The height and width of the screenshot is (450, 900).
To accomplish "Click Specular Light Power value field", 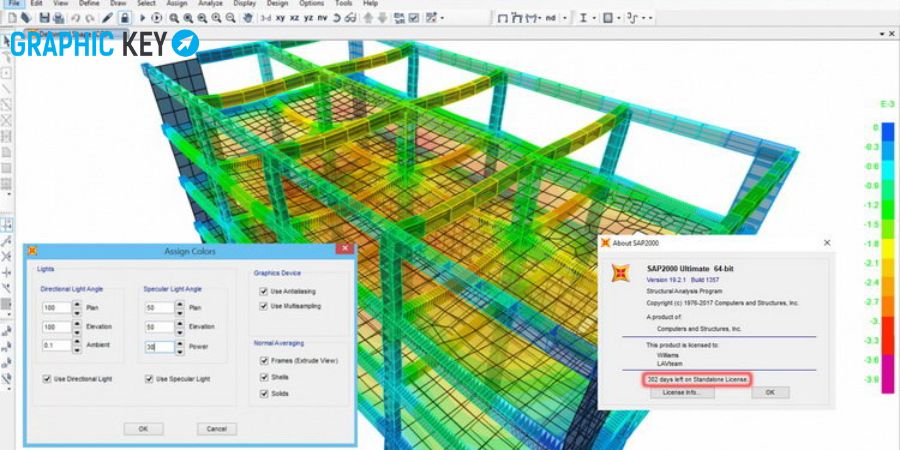I will (160, 347).
